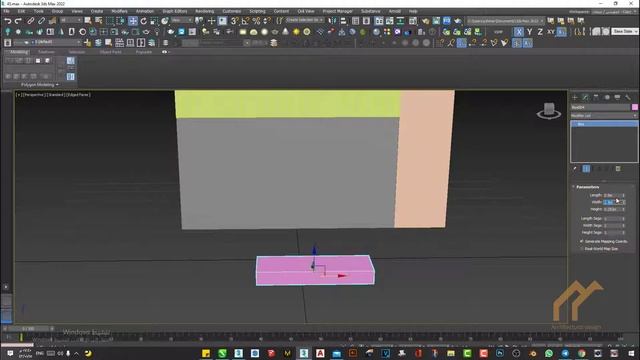Image resolution: width=640 pixels, height=360 pixels.
Task: Click Configure Modifier Sets icon
Action: (x=618, y=169)
